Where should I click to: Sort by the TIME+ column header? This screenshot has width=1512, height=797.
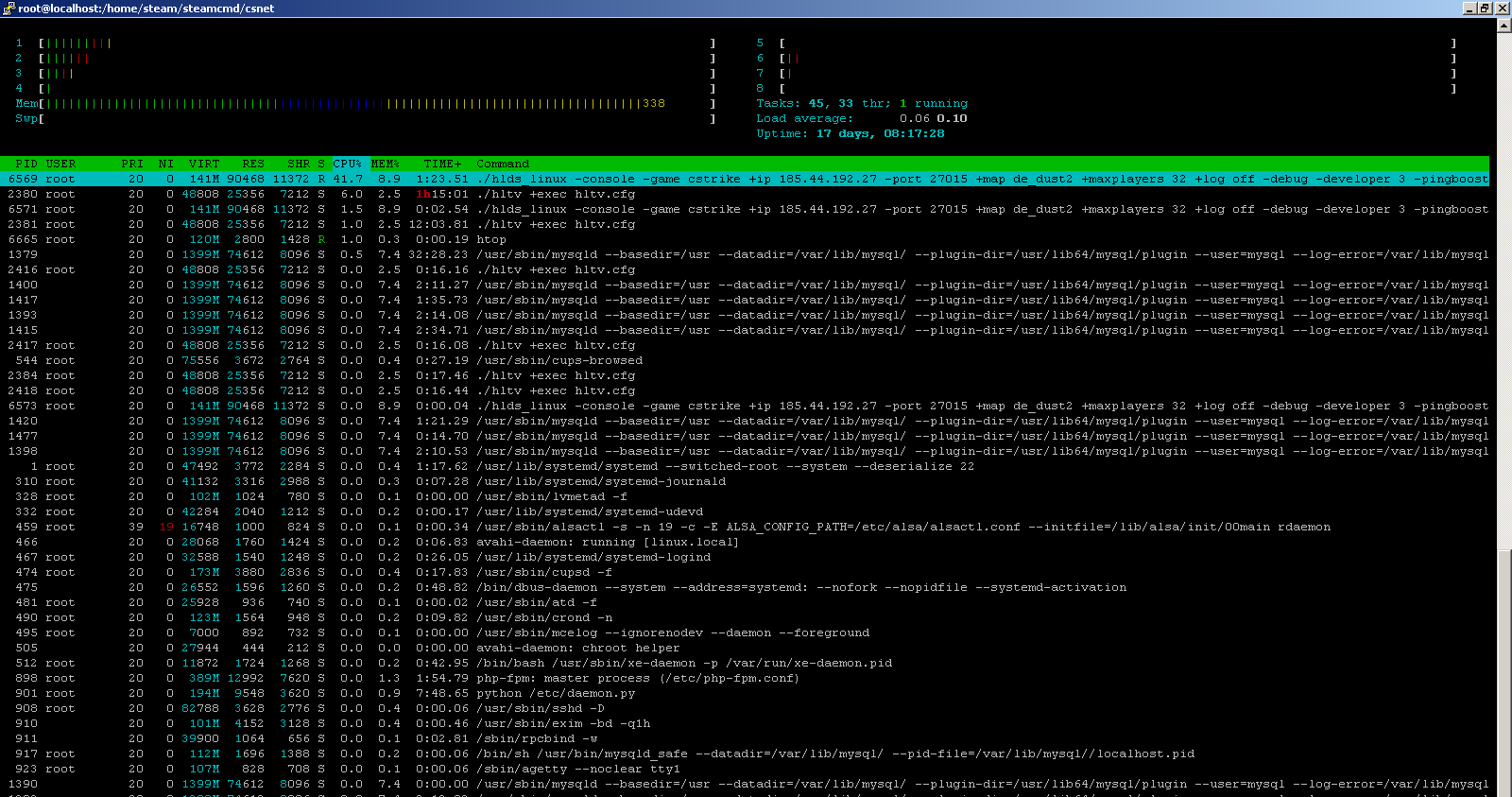(442, 164)
